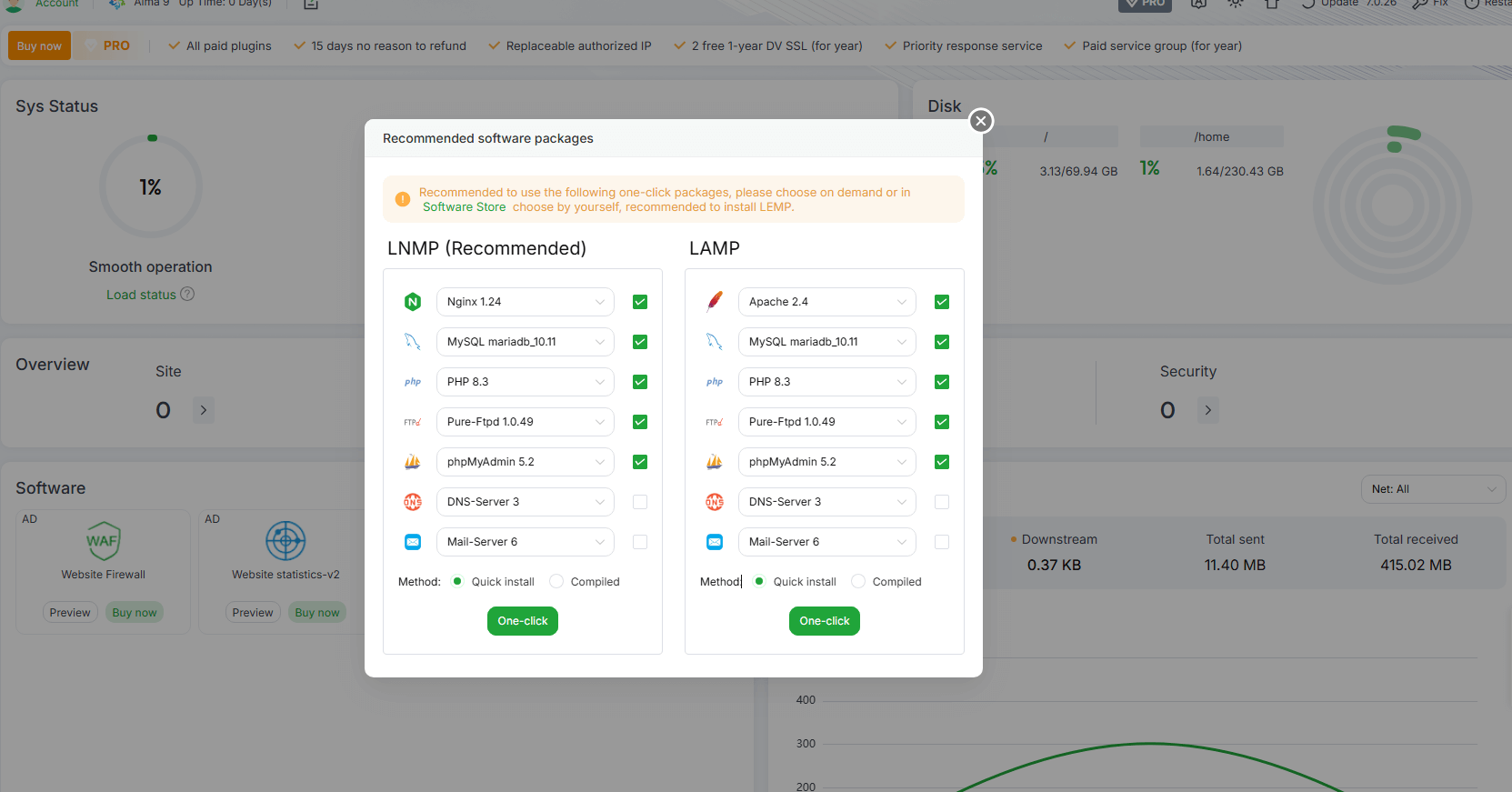The height and width of the screenshot is (792, 1512).
Task: Click the Website statistics-v2 target icon
Action: coord(285,541)
